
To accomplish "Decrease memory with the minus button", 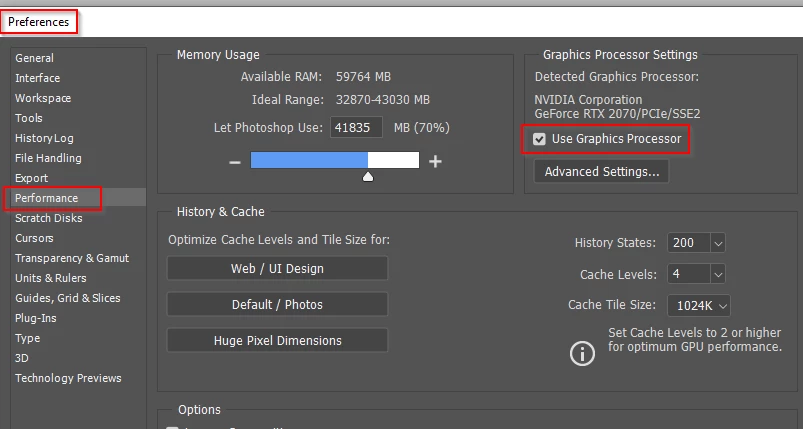I will click(235, 162).
